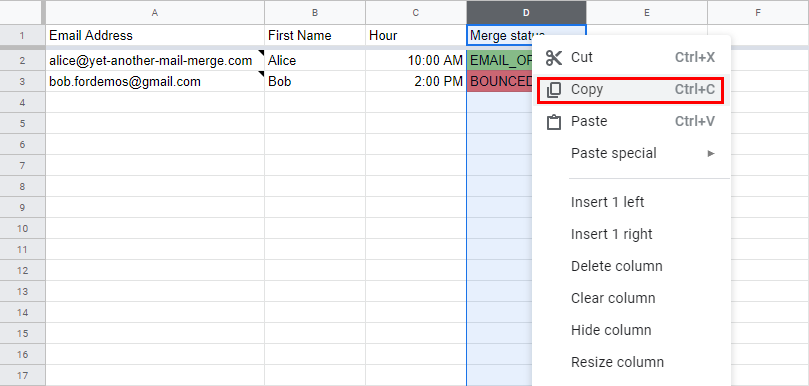Click the Ctrl+V shortcut label
Screen dimensions: 809x386
(x=694, y=121)
